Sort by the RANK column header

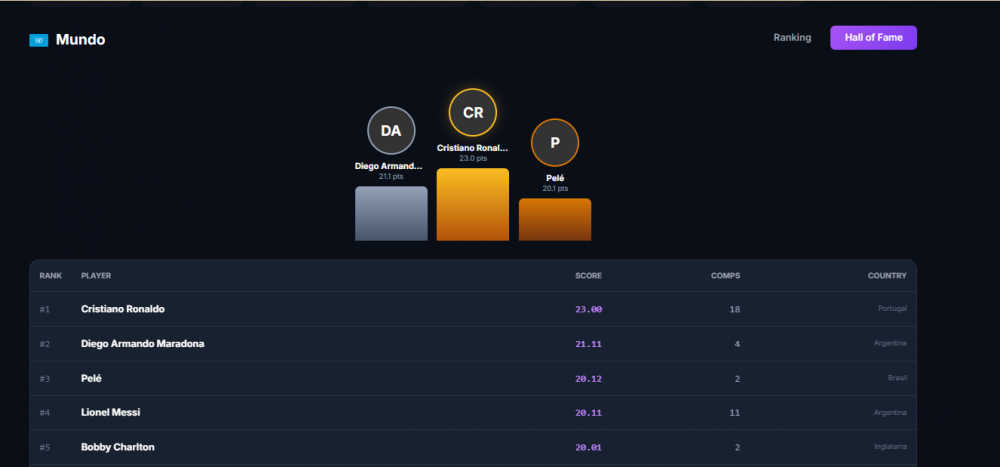click(x=50, y=276)
